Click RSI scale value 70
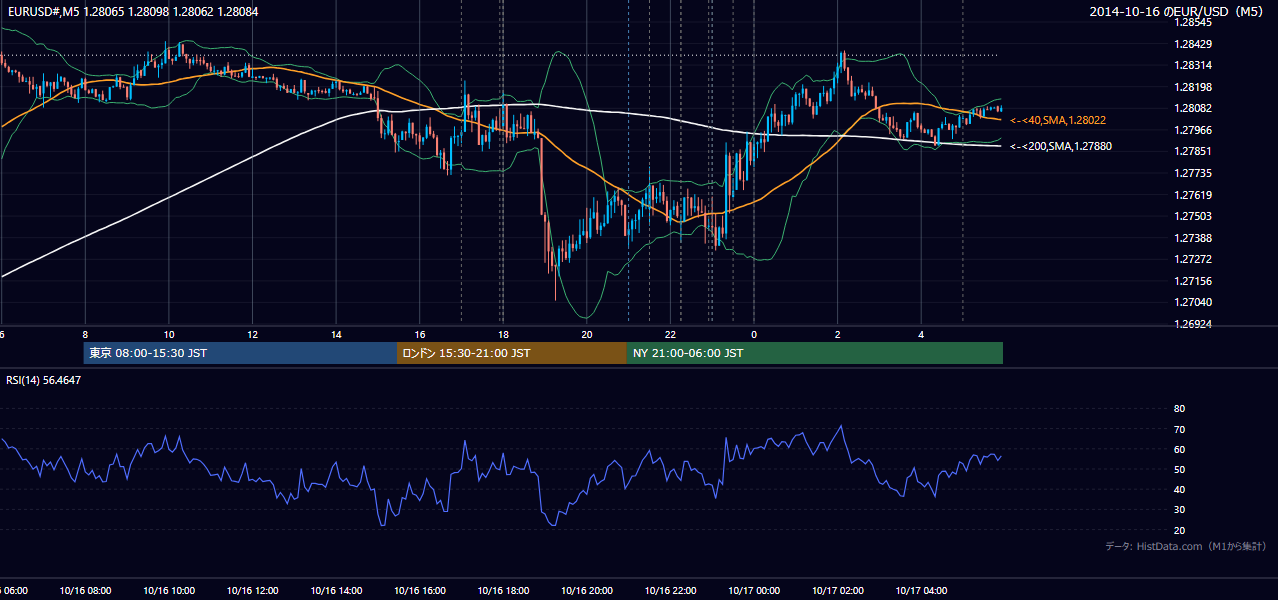 pos(1179,429)
